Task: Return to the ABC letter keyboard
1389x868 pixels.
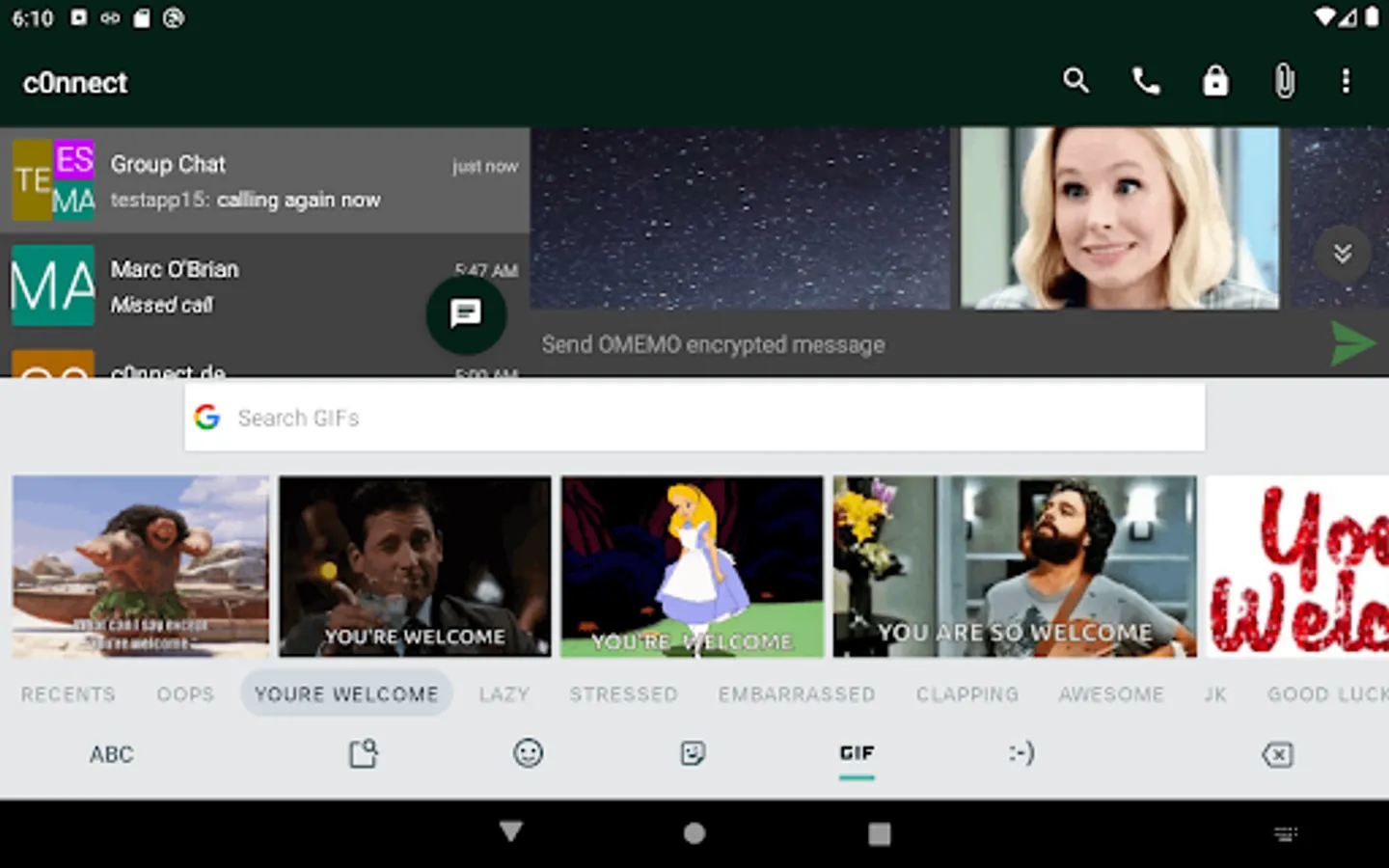Action: click(x=112, y=754)
